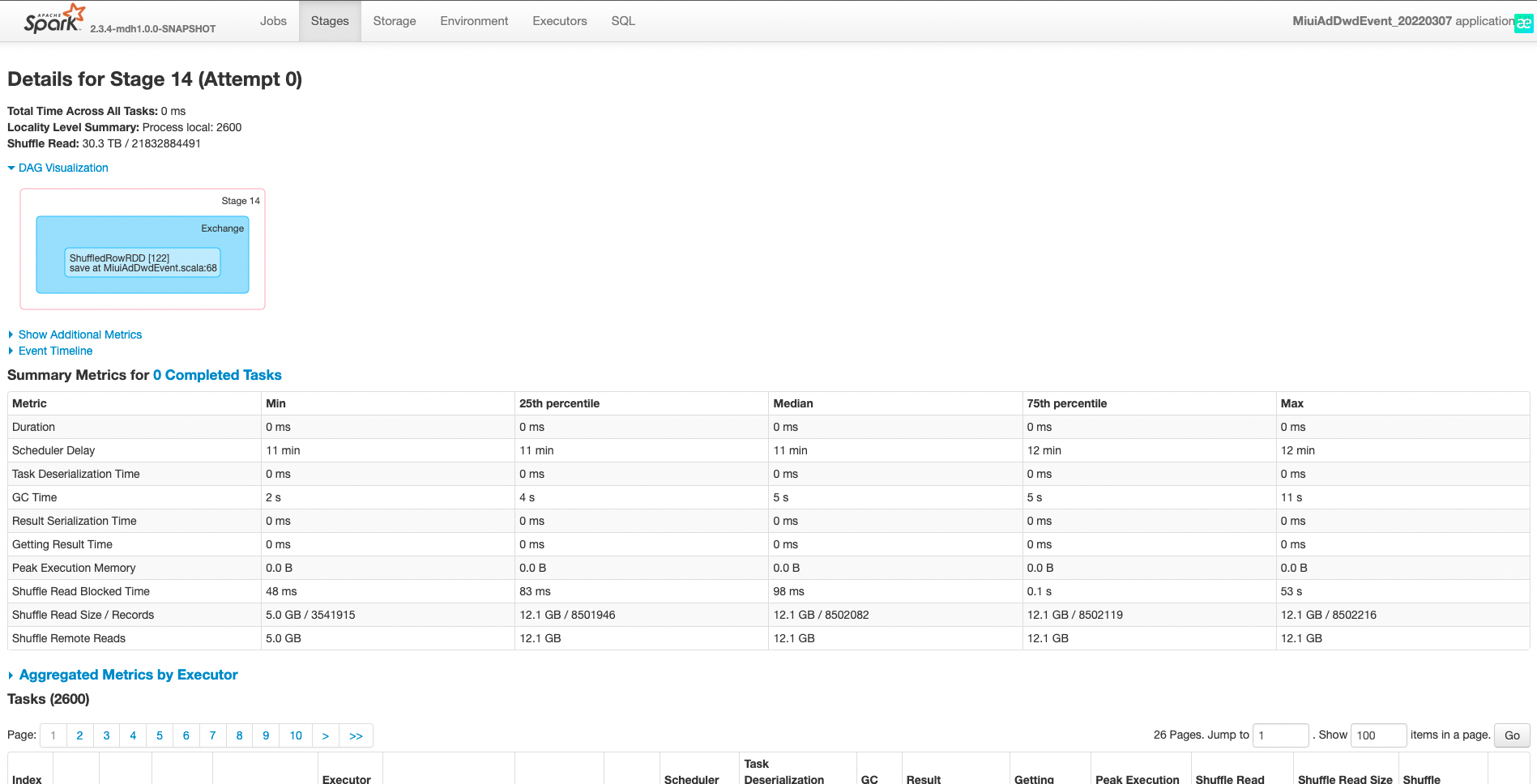Open the Executors tab
The width and height of the screenshot is (1537, 784).
559,21
